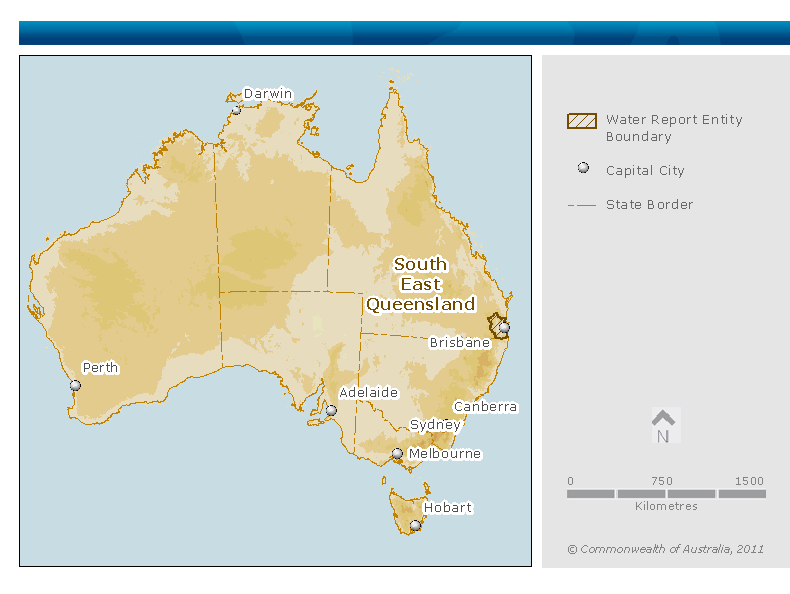Click the Capital City legend text
Viewport: 790px width, 594px height.
[645, 171]
